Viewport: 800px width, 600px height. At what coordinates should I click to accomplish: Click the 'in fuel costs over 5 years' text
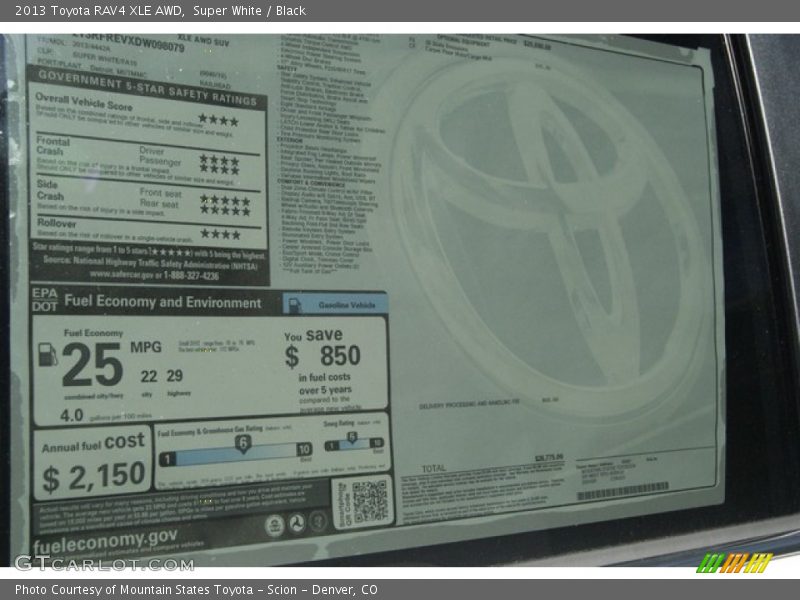325,383
